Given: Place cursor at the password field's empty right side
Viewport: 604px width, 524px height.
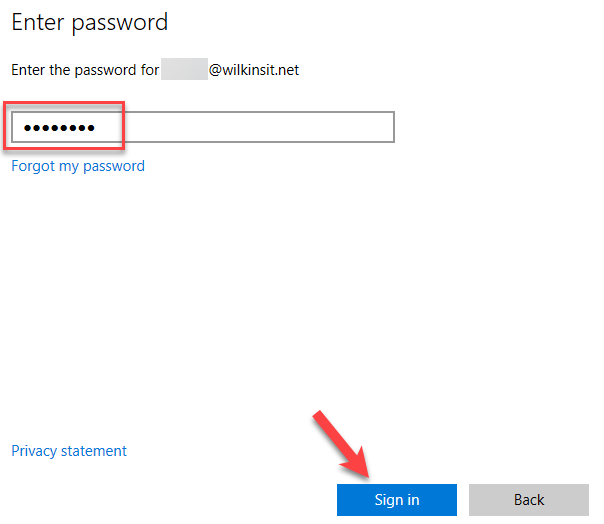Looking at the screenshot, I should pyautogui.click(x=258, y=127).
